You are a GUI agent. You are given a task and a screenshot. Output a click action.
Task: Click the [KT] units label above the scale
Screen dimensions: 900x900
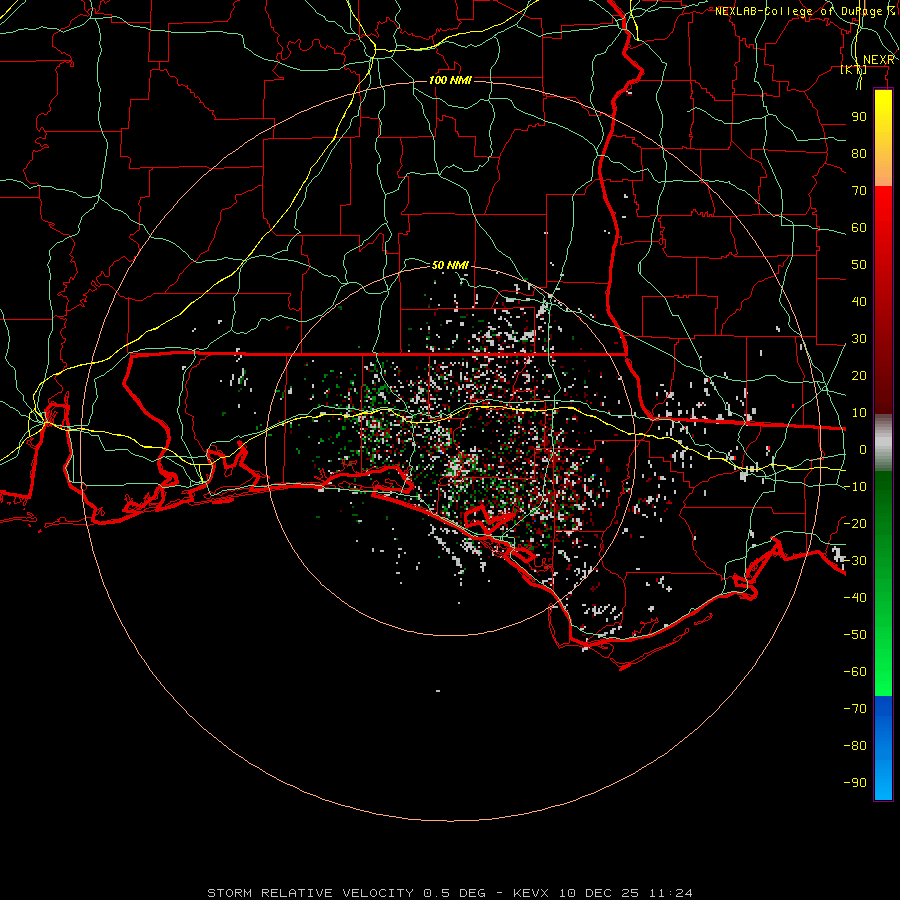[854, 69]
